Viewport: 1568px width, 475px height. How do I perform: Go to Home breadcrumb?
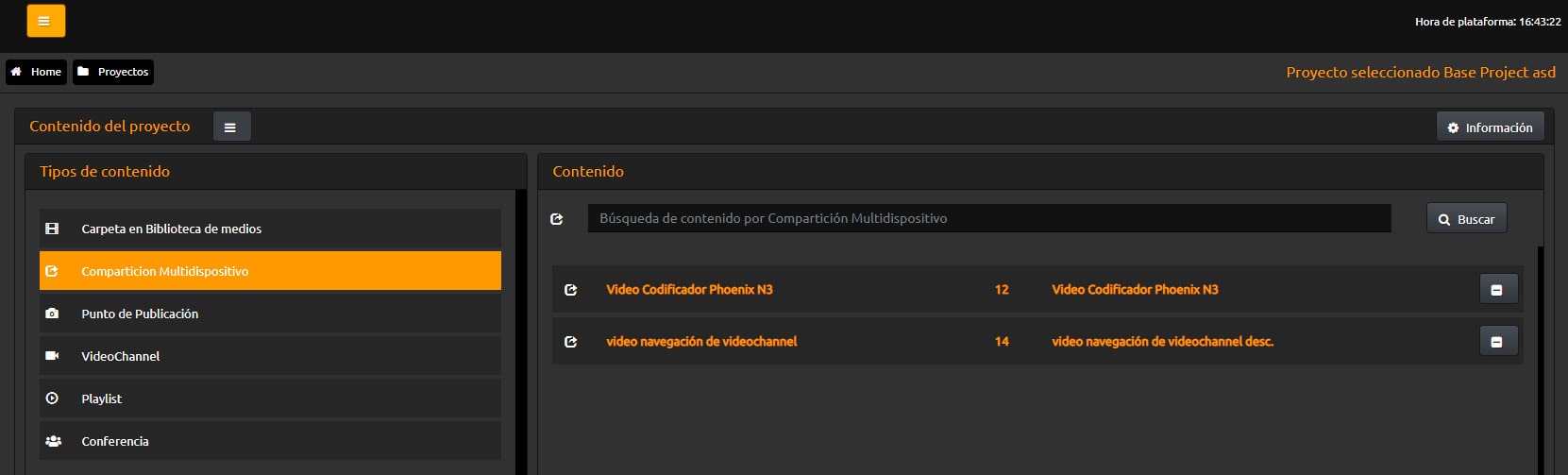click(x=36, y=72)
